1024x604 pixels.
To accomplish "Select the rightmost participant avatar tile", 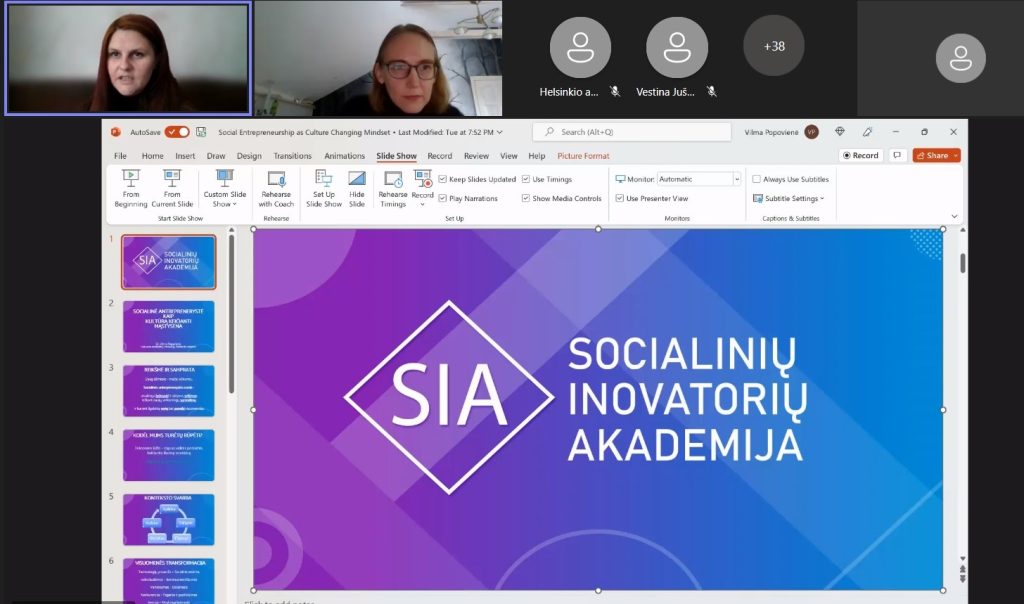I will point(960,58).
